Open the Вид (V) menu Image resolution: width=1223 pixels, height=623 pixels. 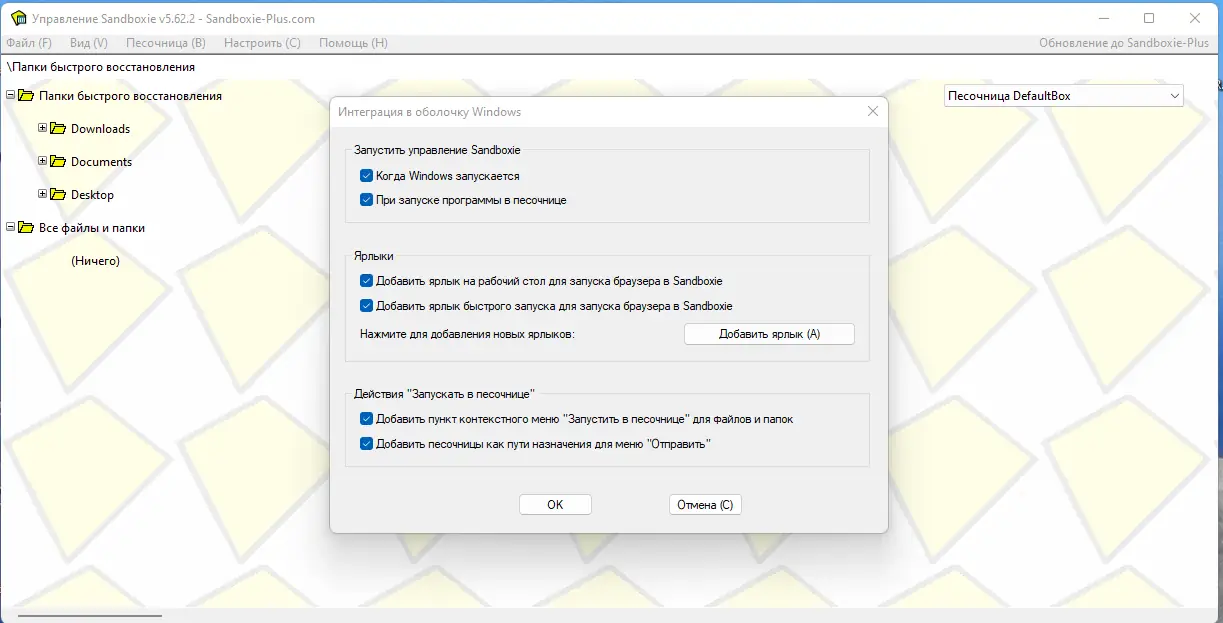pyautogui.click(x=89, y=43)
